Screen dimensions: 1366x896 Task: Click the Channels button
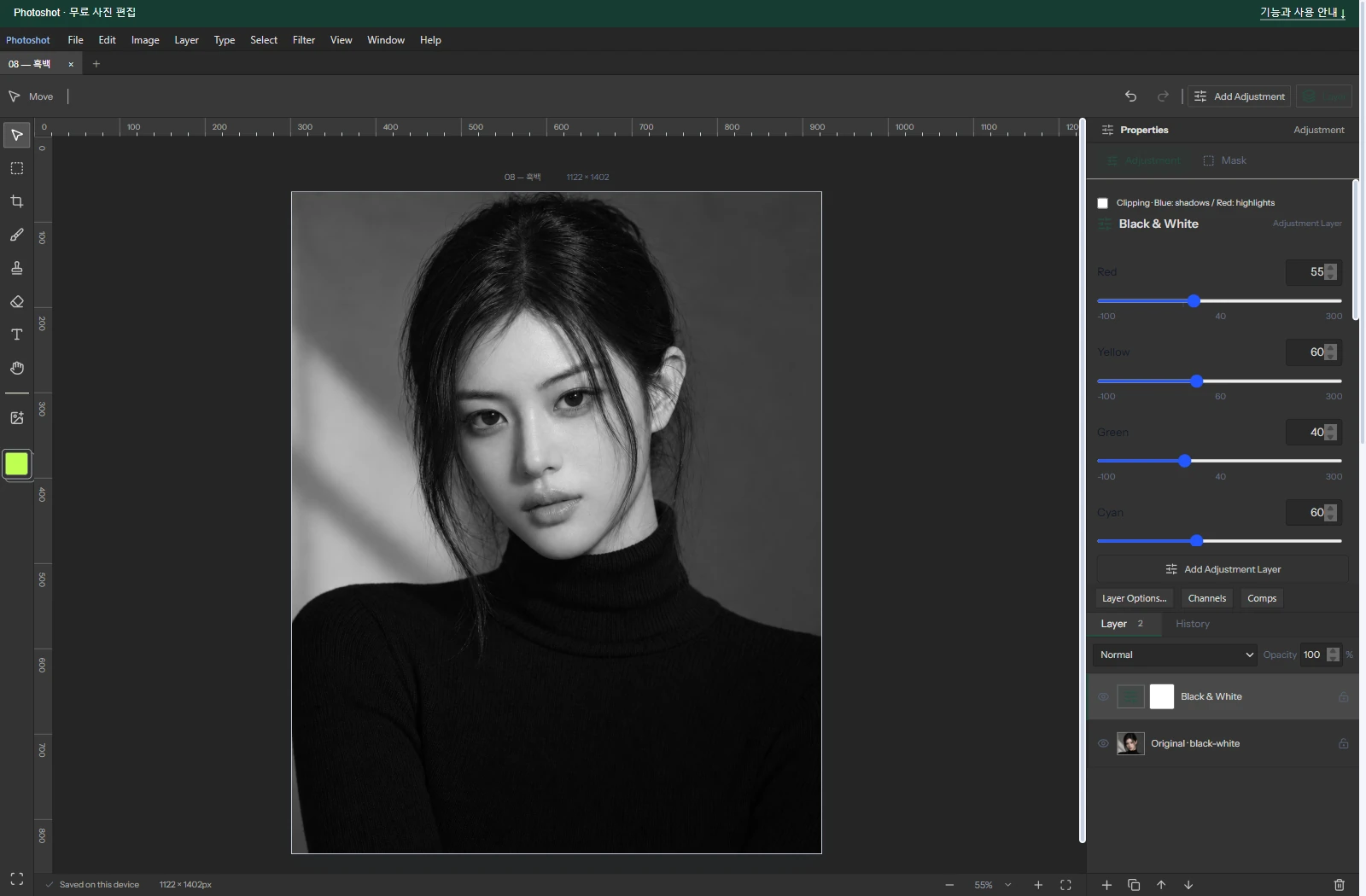(x=1206, y=599)
